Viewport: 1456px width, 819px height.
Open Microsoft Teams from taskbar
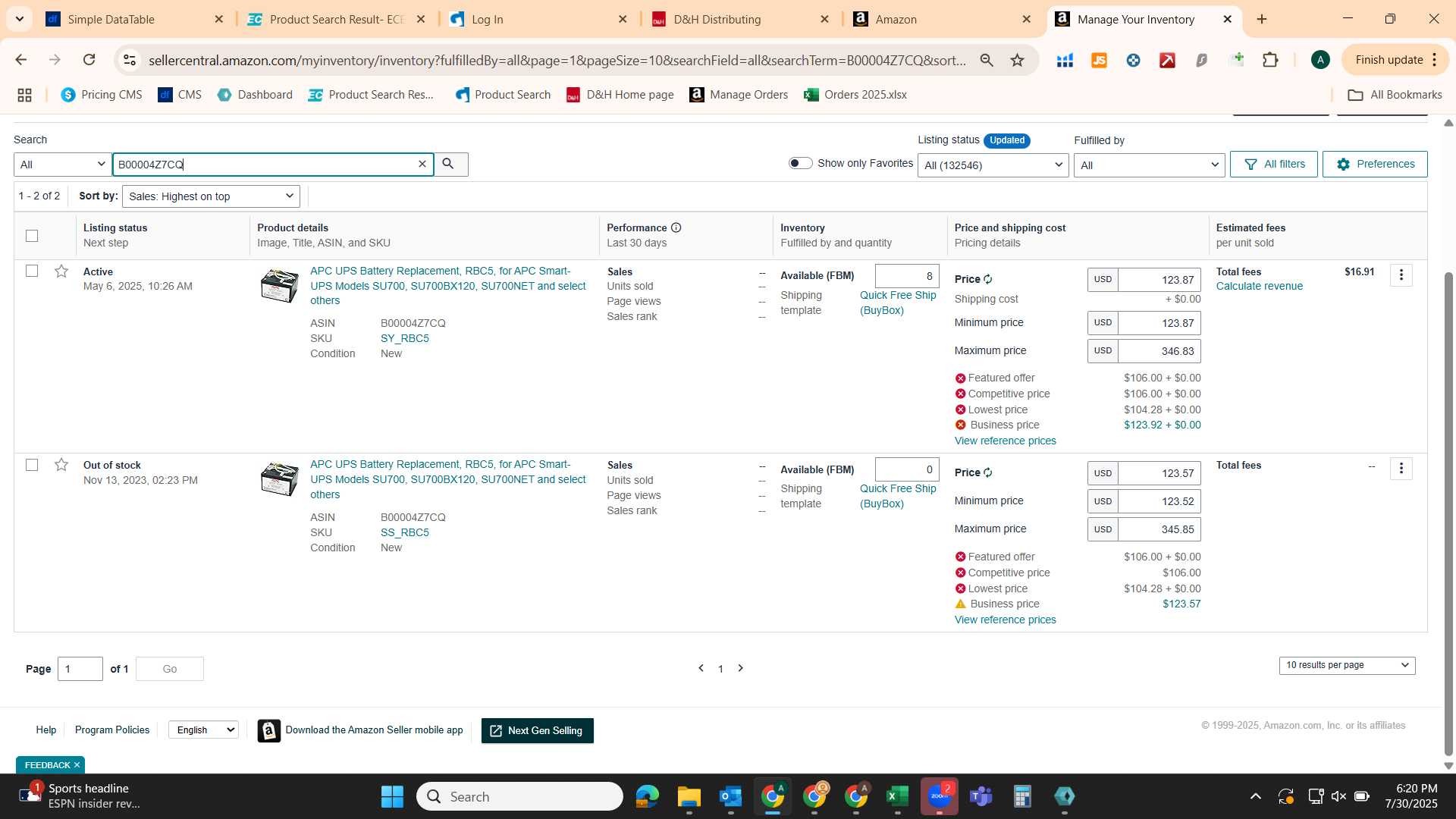pos(981,796)
